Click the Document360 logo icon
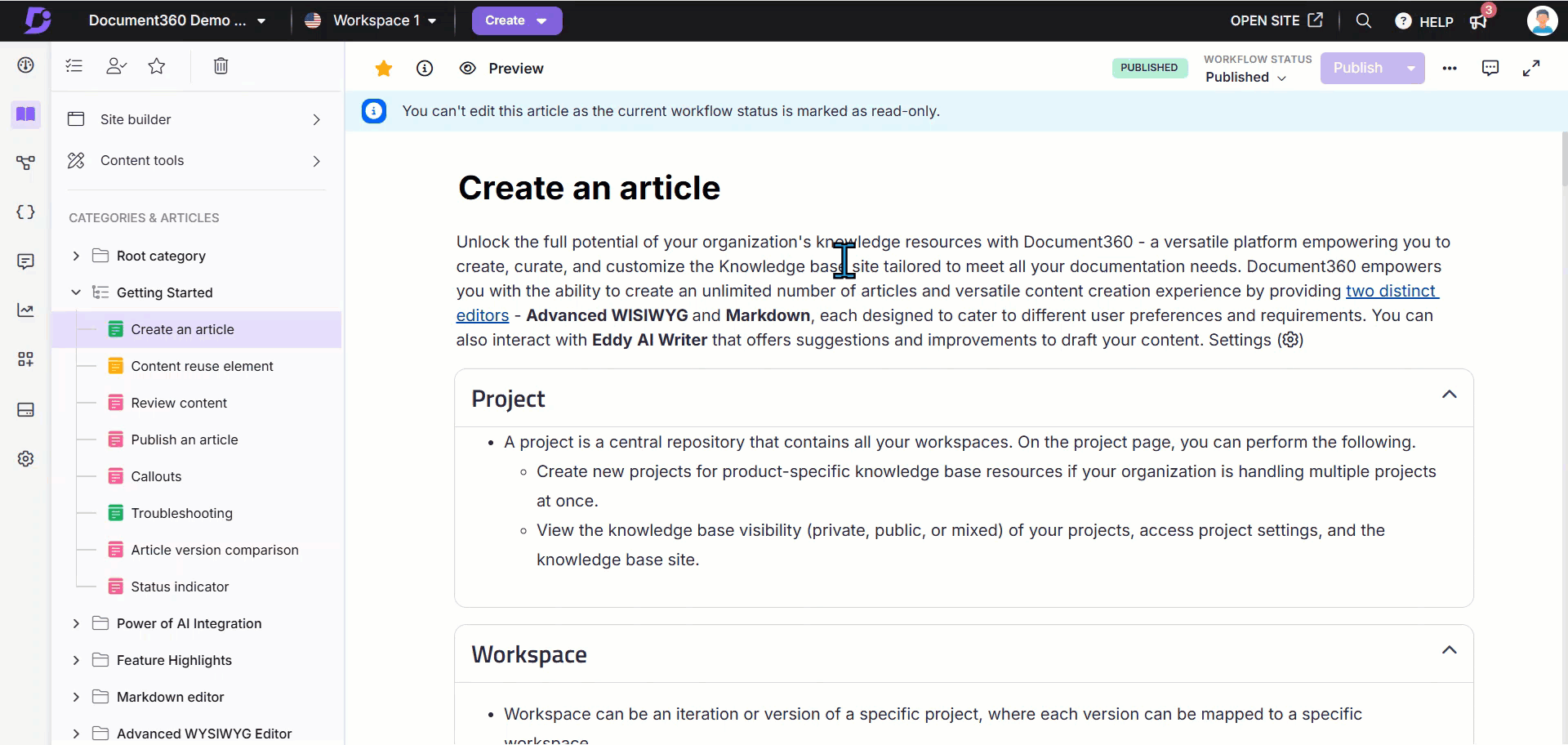The width and height of the screenshot is (1568, 745). click(37, 20)
